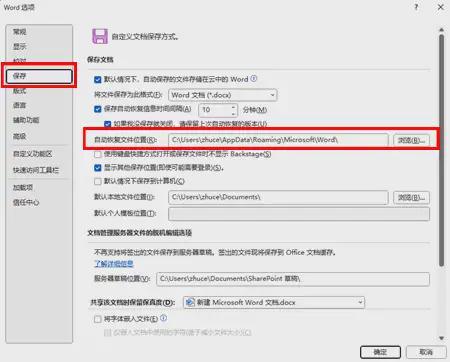The width and height of the screenshot is (450, 362).
Task: Open the save file format dropdown (Word 文档 *.docx)
Action: [222, 95]
